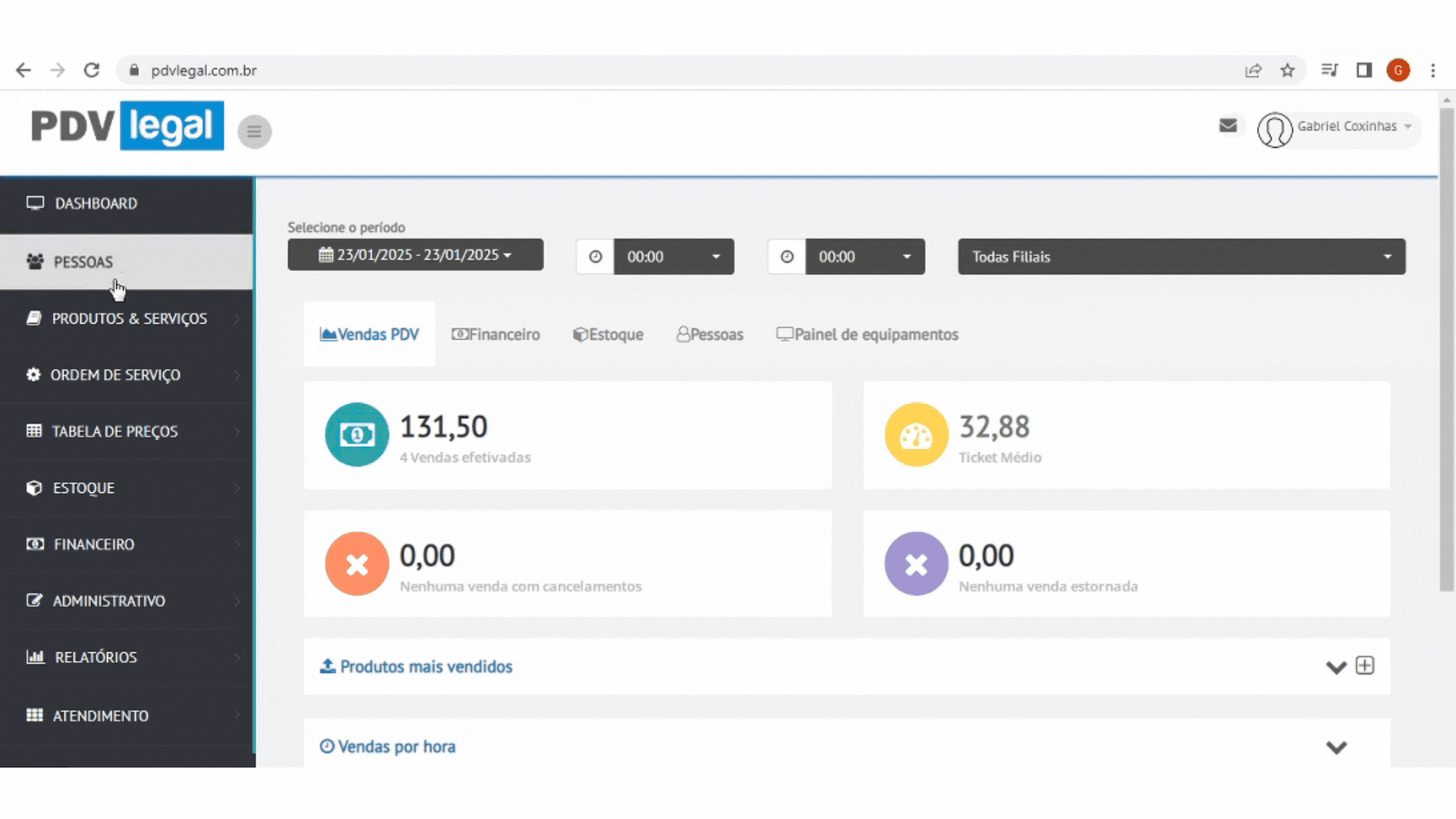The image size is (1456, 819).
Task: Click the plus square icon in Produtos mais vendidos
Action: 1365,666
